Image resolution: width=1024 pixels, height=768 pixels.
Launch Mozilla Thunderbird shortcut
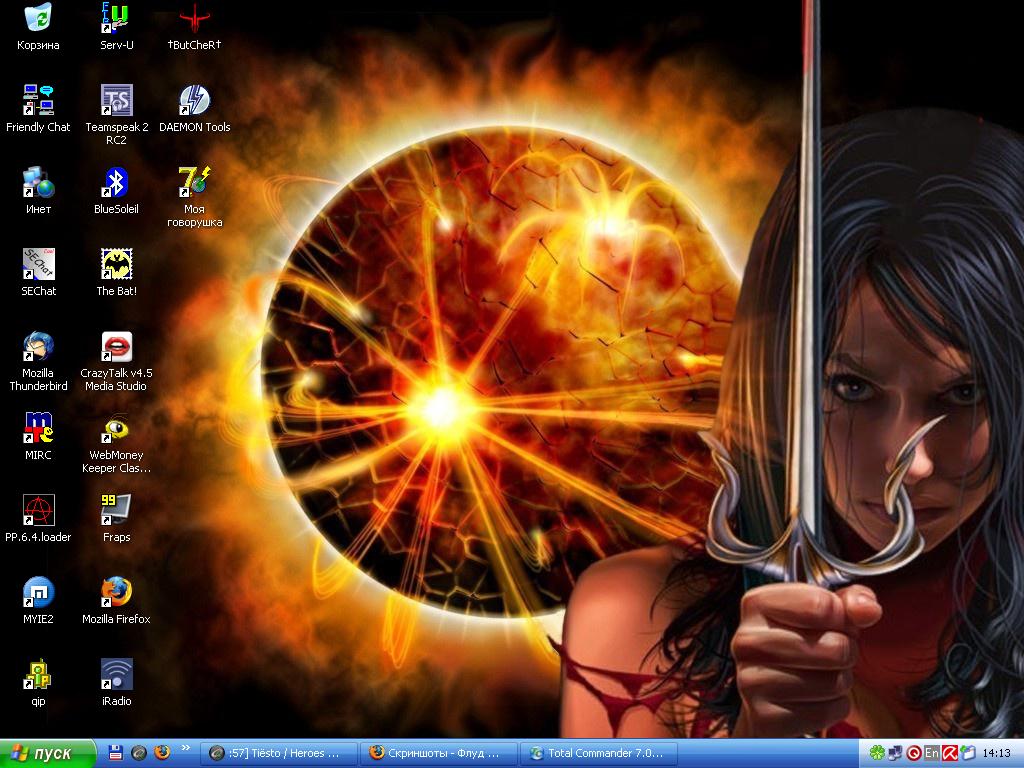pos(38,362)
